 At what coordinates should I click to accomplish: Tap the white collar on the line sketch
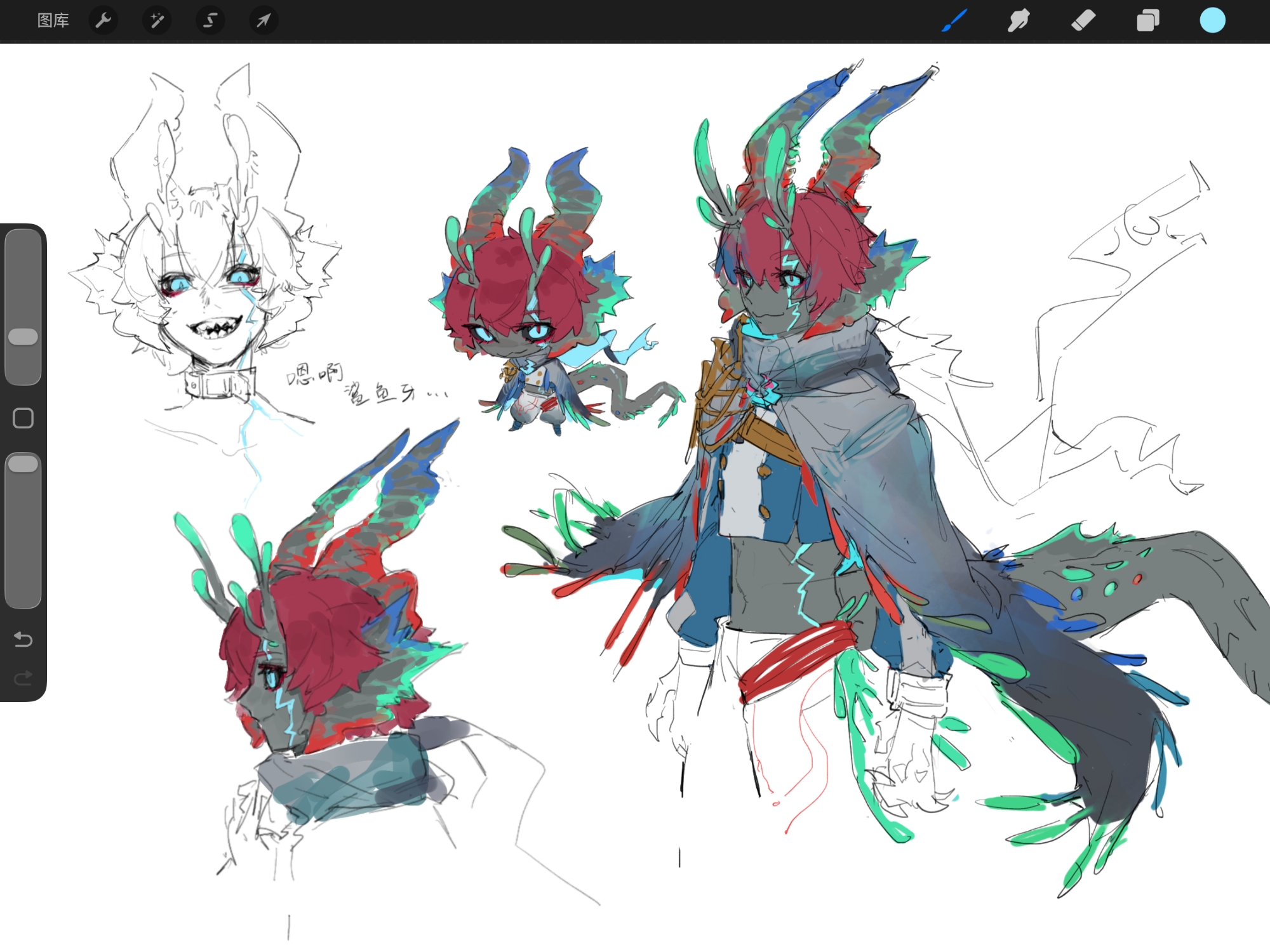pyautogui.click(x=219, y=384)
